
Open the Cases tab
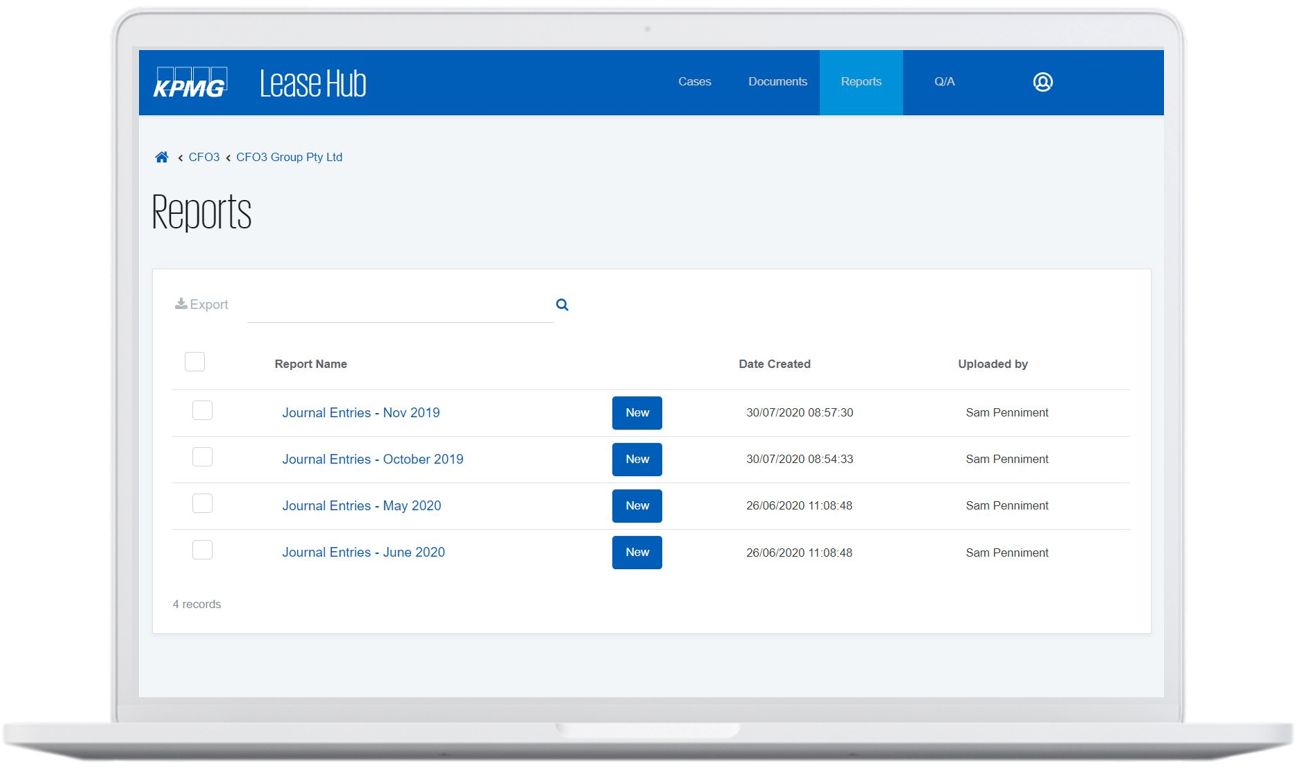click(x=694, y=82)
